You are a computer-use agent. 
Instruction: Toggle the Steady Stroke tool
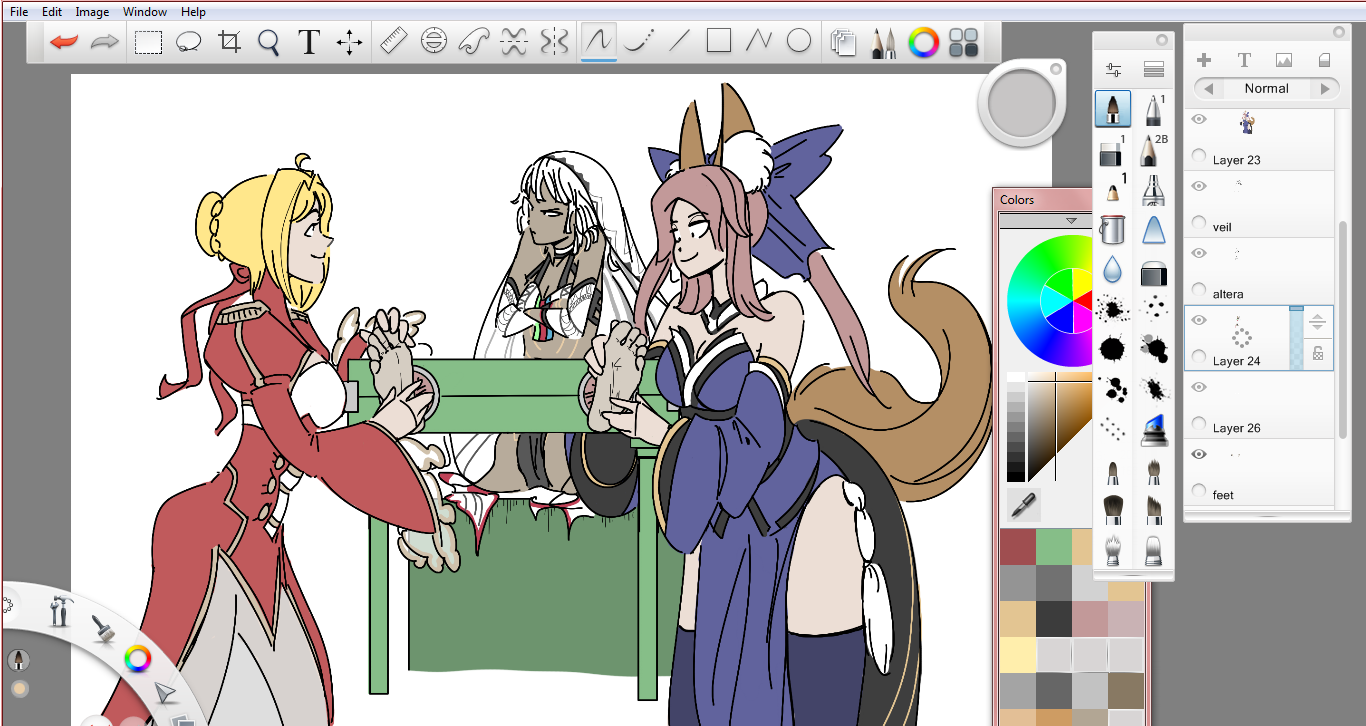pos(598,41)
